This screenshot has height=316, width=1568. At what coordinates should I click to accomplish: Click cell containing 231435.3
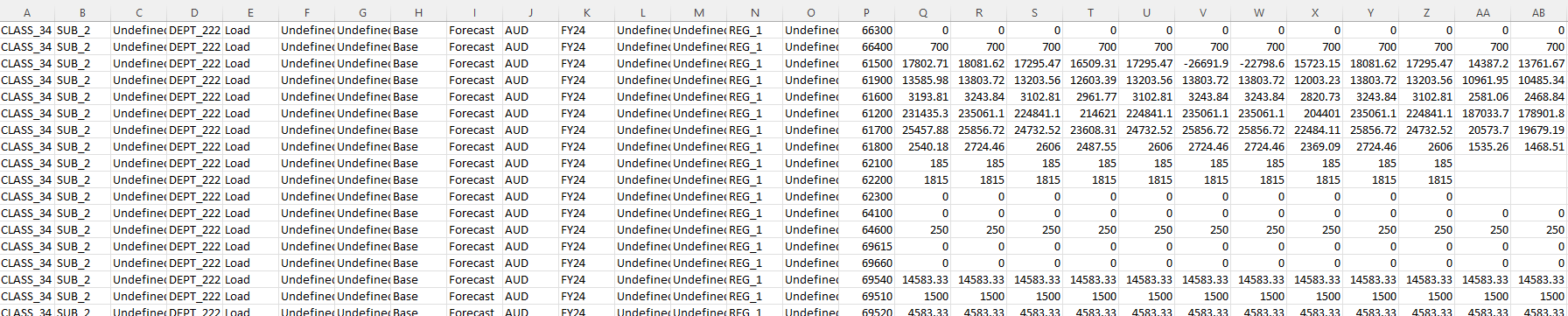[x=923, y=113]
